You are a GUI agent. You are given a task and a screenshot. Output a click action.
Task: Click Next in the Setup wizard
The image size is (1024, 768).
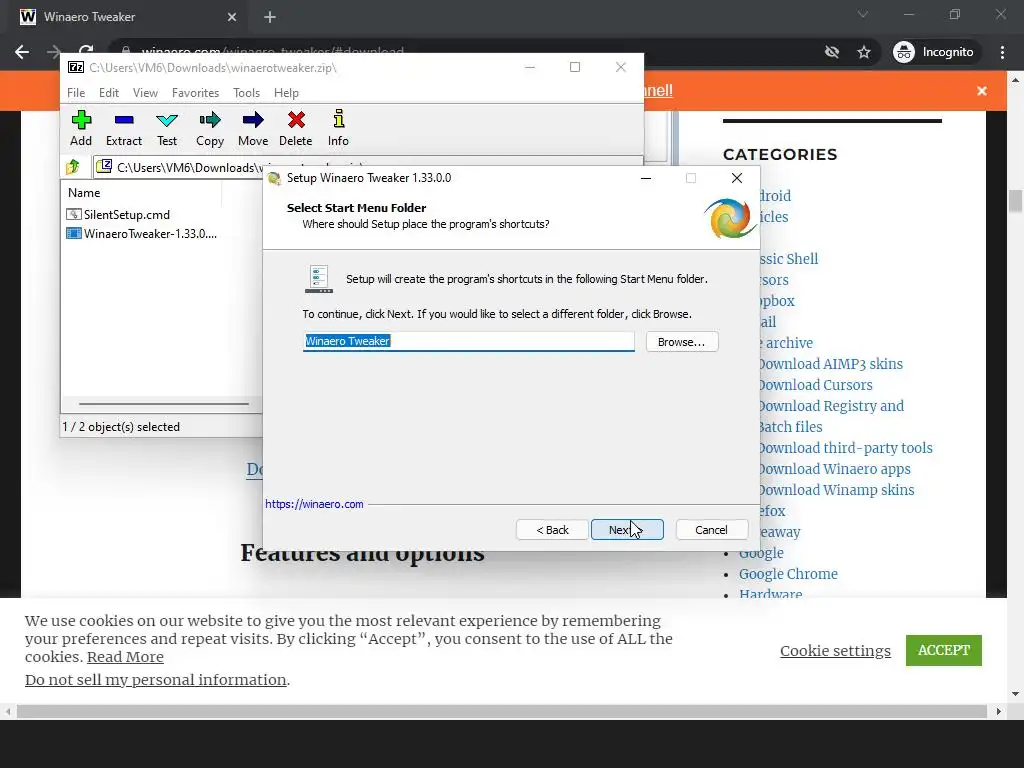627,530
